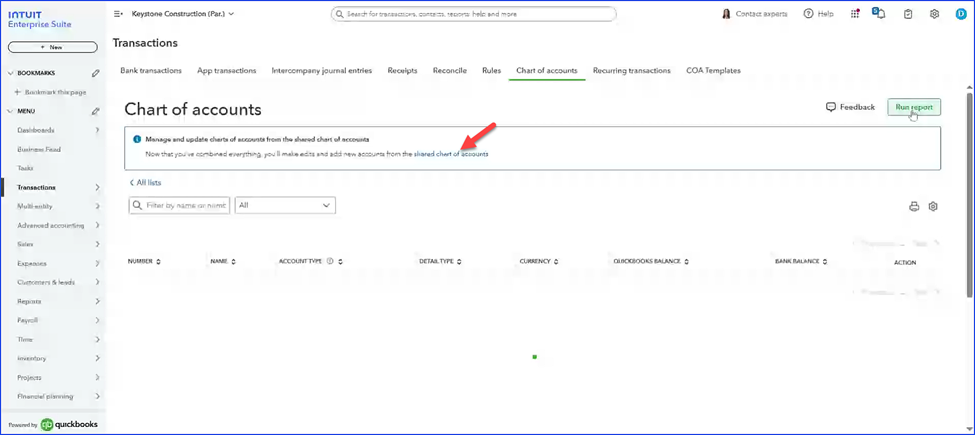This screenshot has height=435, width=975.
Task: Expand the Multi-entity menu
Action: pyautogui.click(x=98, y=206)
